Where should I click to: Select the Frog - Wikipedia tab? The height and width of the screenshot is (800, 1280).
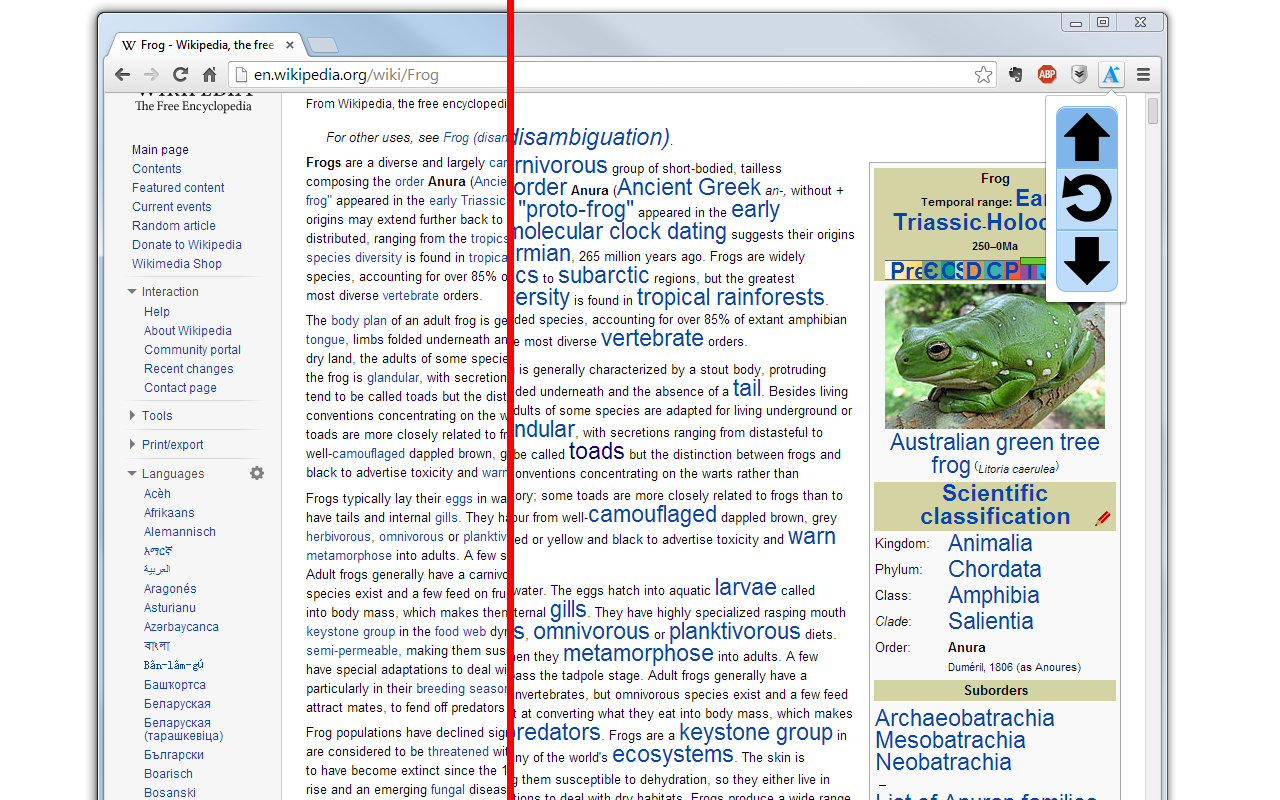click(x=206, y=45)
